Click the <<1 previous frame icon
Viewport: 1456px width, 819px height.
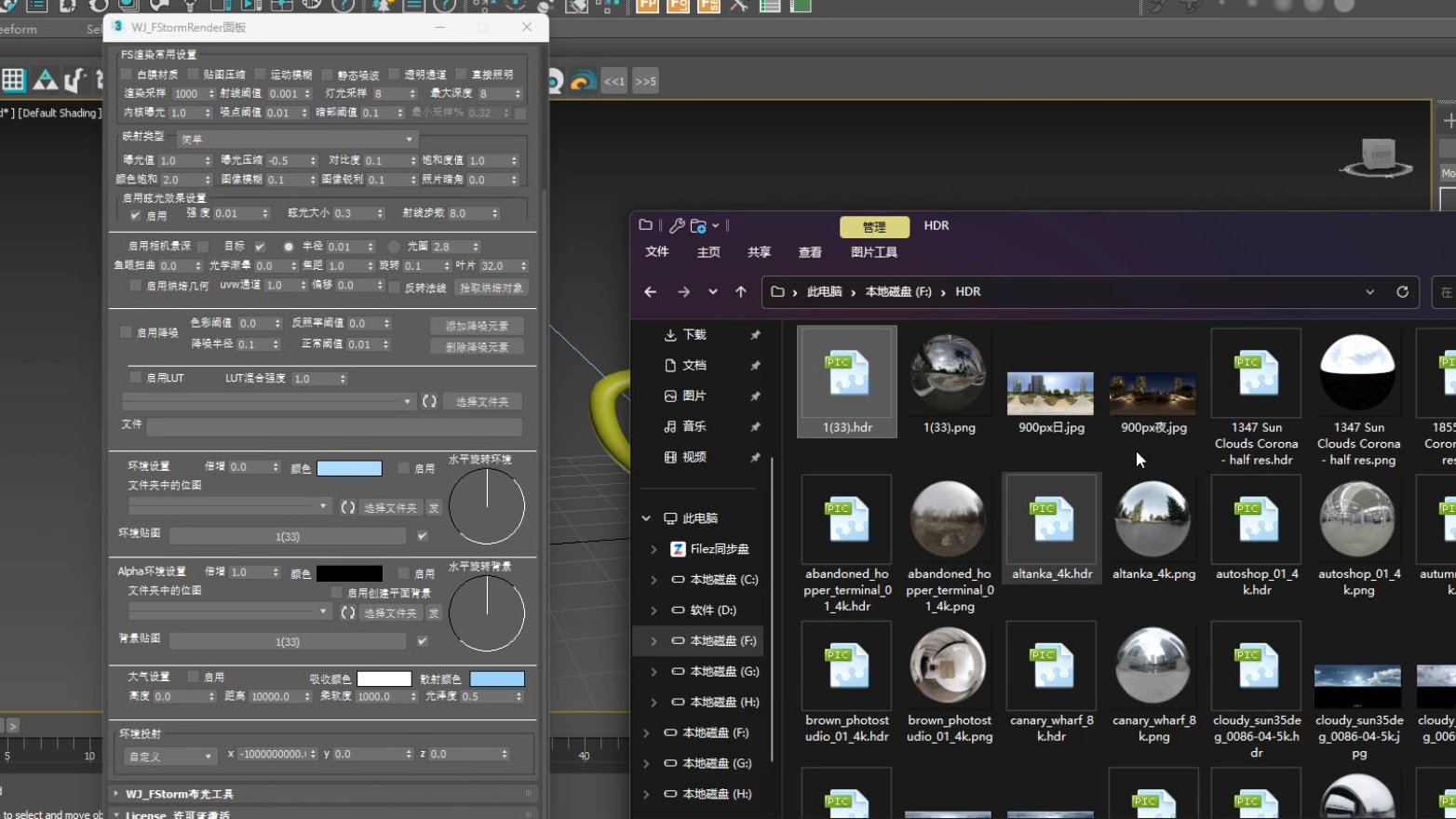614,81
